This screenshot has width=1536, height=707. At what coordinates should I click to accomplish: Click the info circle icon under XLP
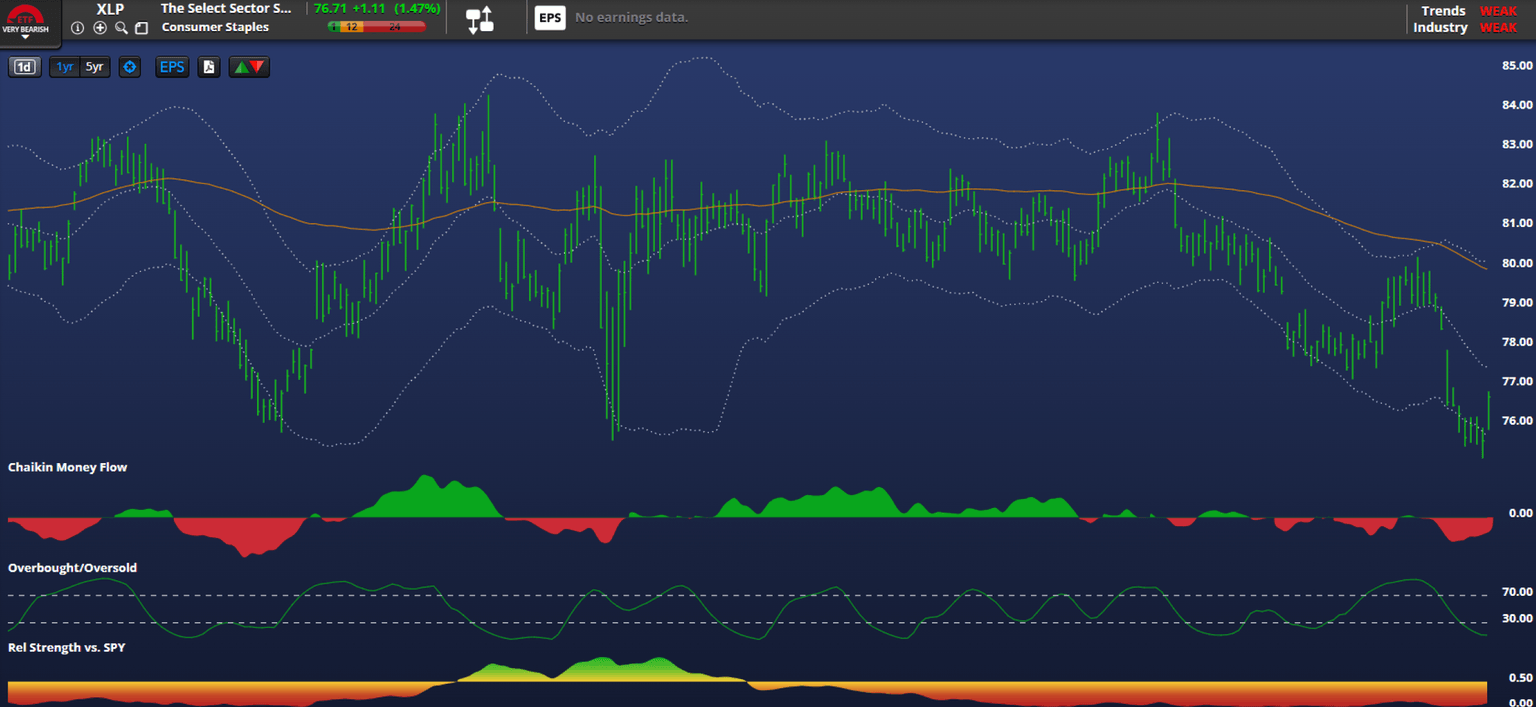coord(78,28)
